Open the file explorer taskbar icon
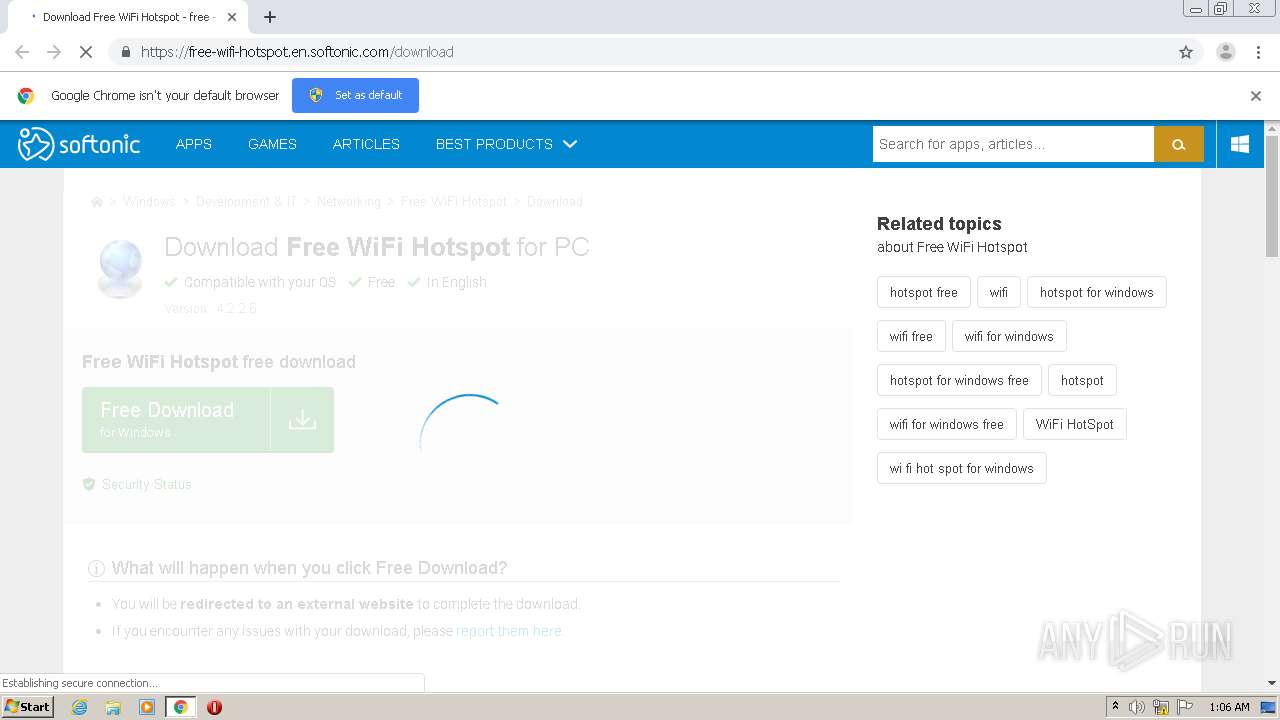Image resolution: width=1280 pixels, height=720 pixels. click(113, 707)
